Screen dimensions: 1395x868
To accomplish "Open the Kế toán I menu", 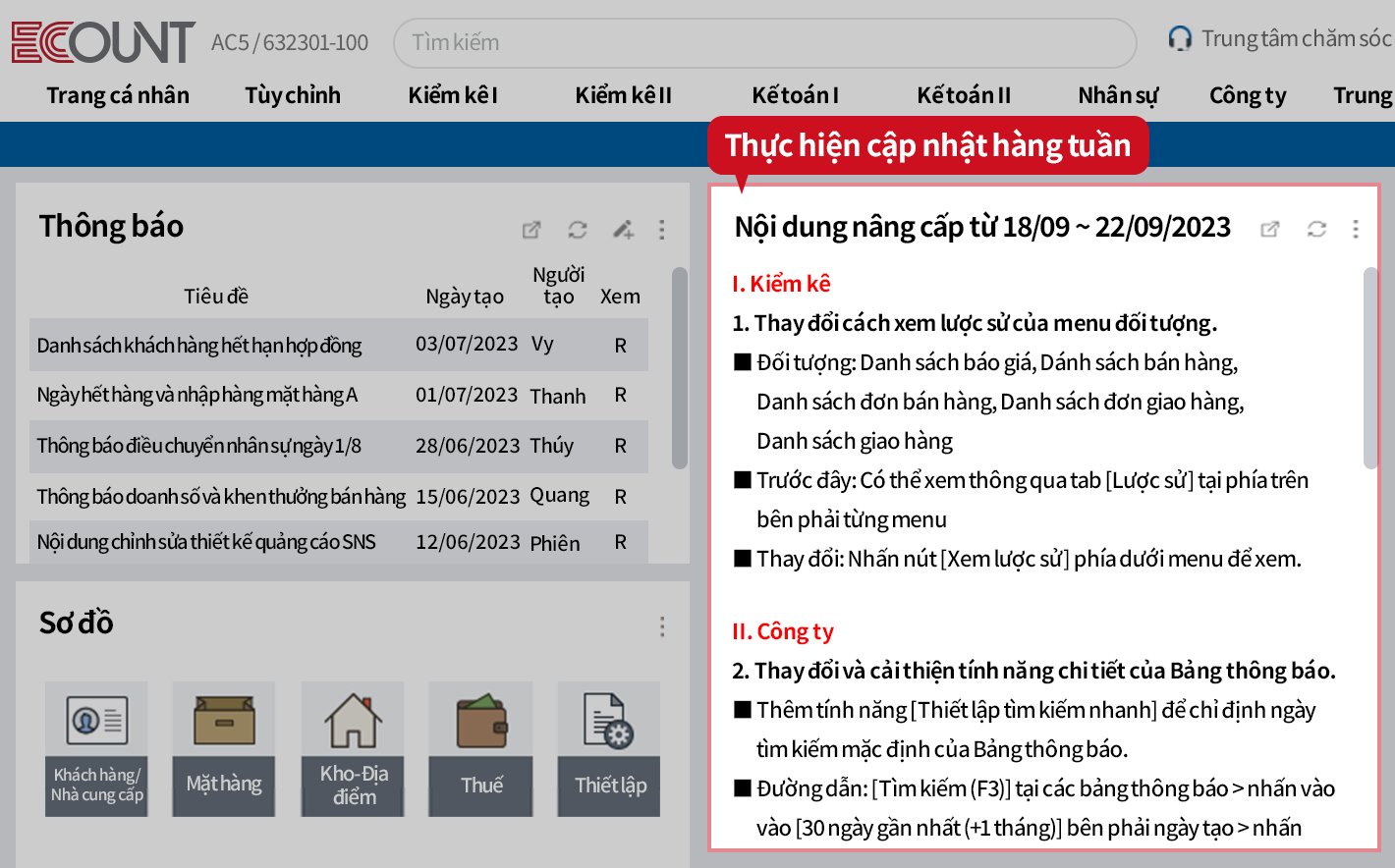I will tap(795, 95).
